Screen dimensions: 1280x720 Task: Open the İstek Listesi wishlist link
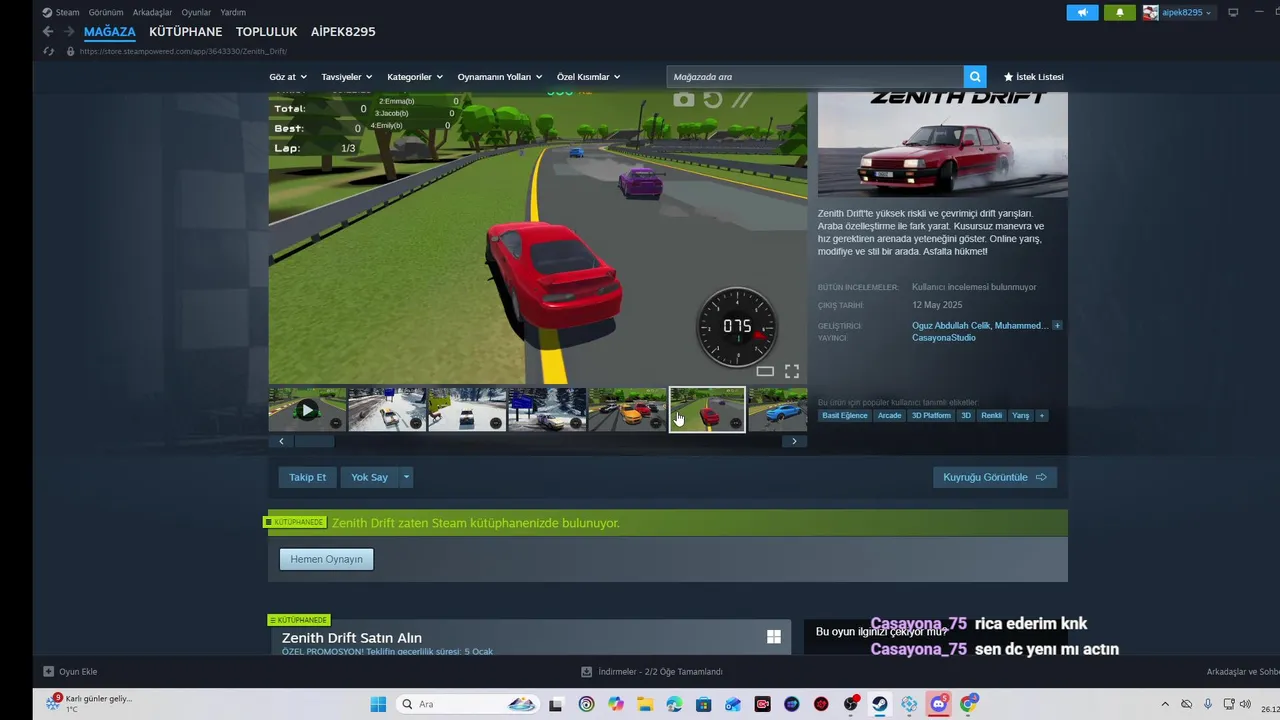tap(1034, 77)
